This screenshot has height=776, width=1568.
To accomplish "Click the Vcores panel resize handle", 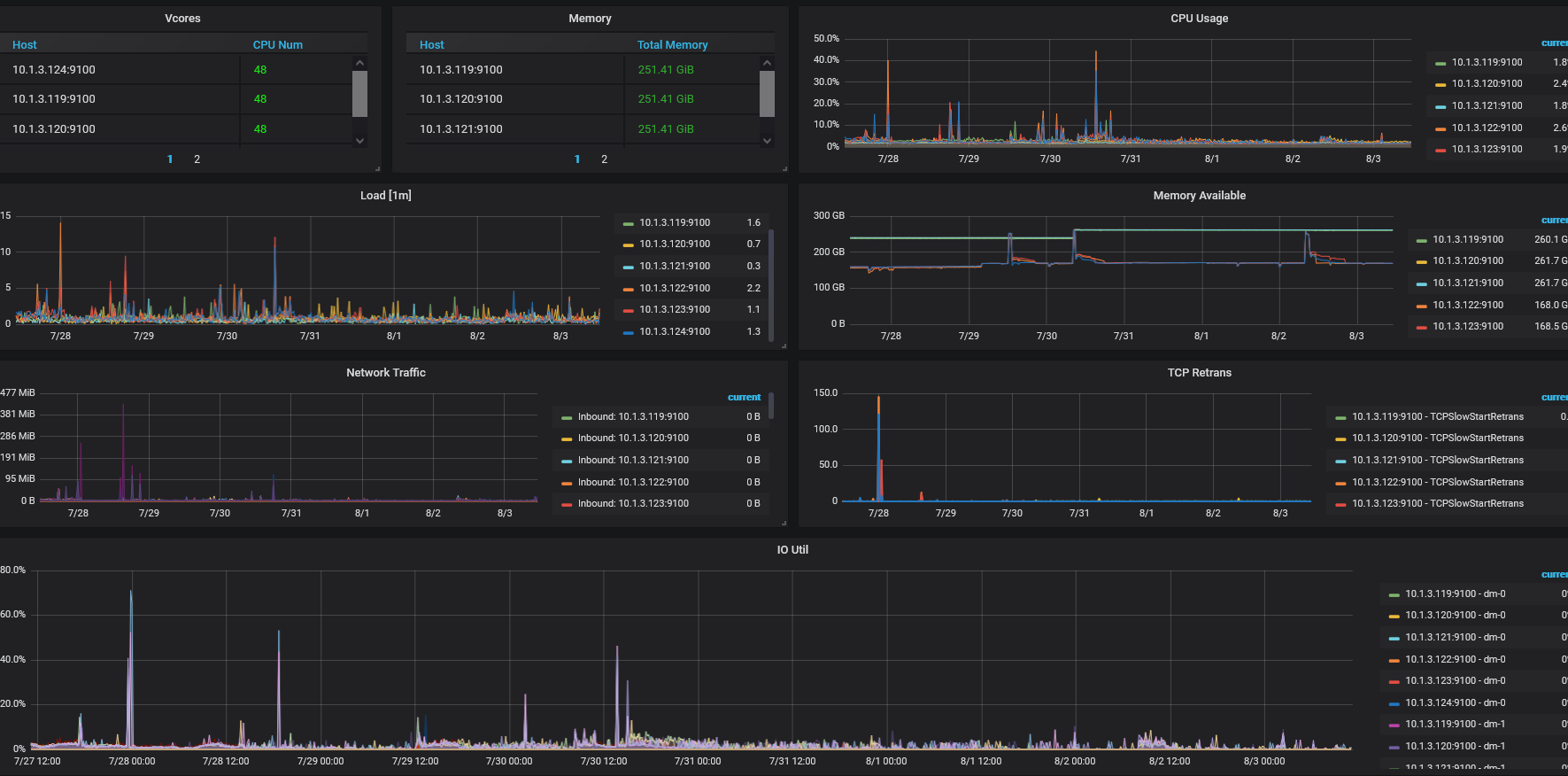I will [377, 168].
